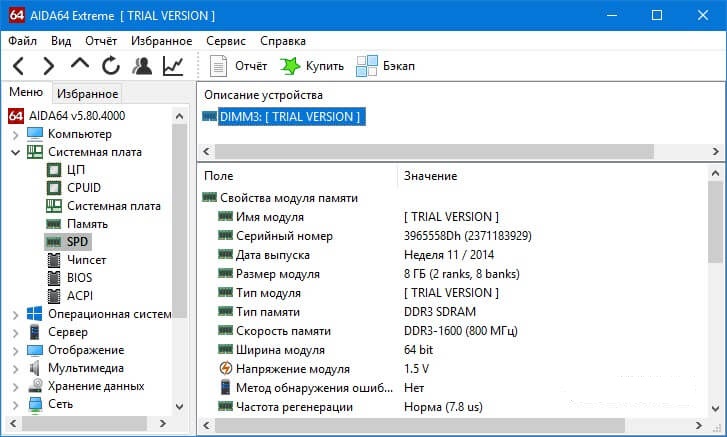
Task: Select the Свойства модуля памяти group header
Action: pos(289,198)
